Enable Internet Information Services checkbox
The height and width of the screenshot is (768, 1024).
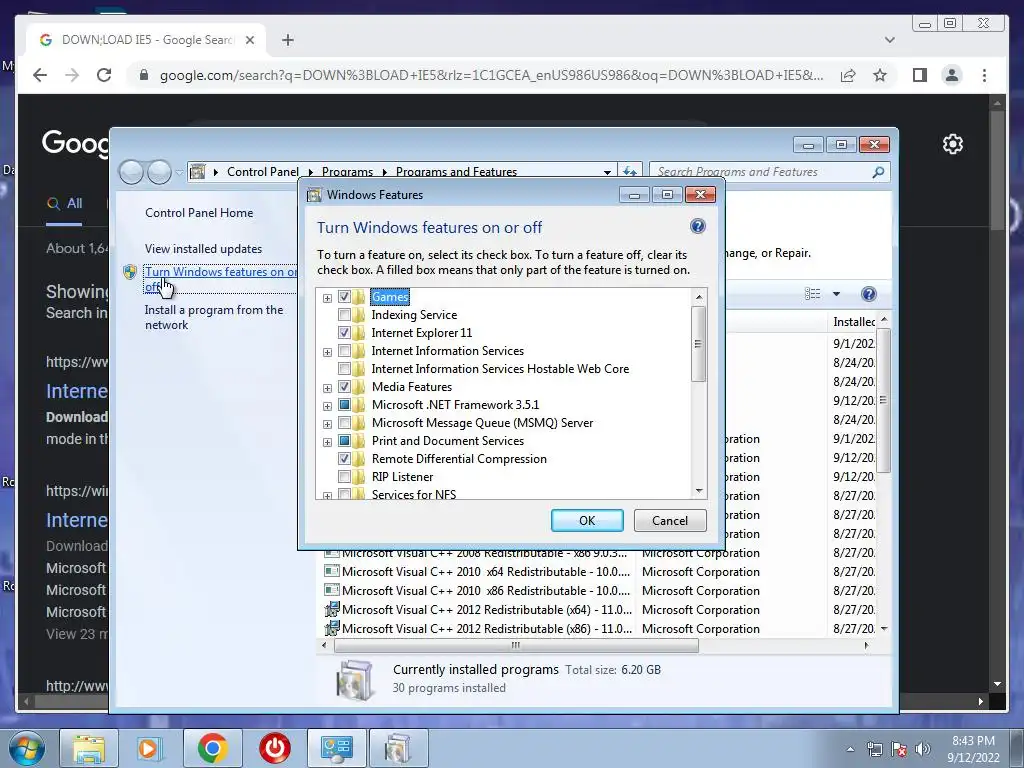[x=344, y=351]
